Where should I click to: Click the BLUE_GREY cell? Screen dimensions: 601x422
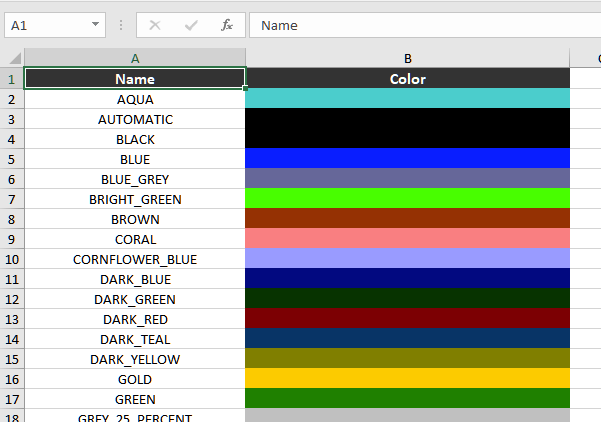tap(135, 179)
